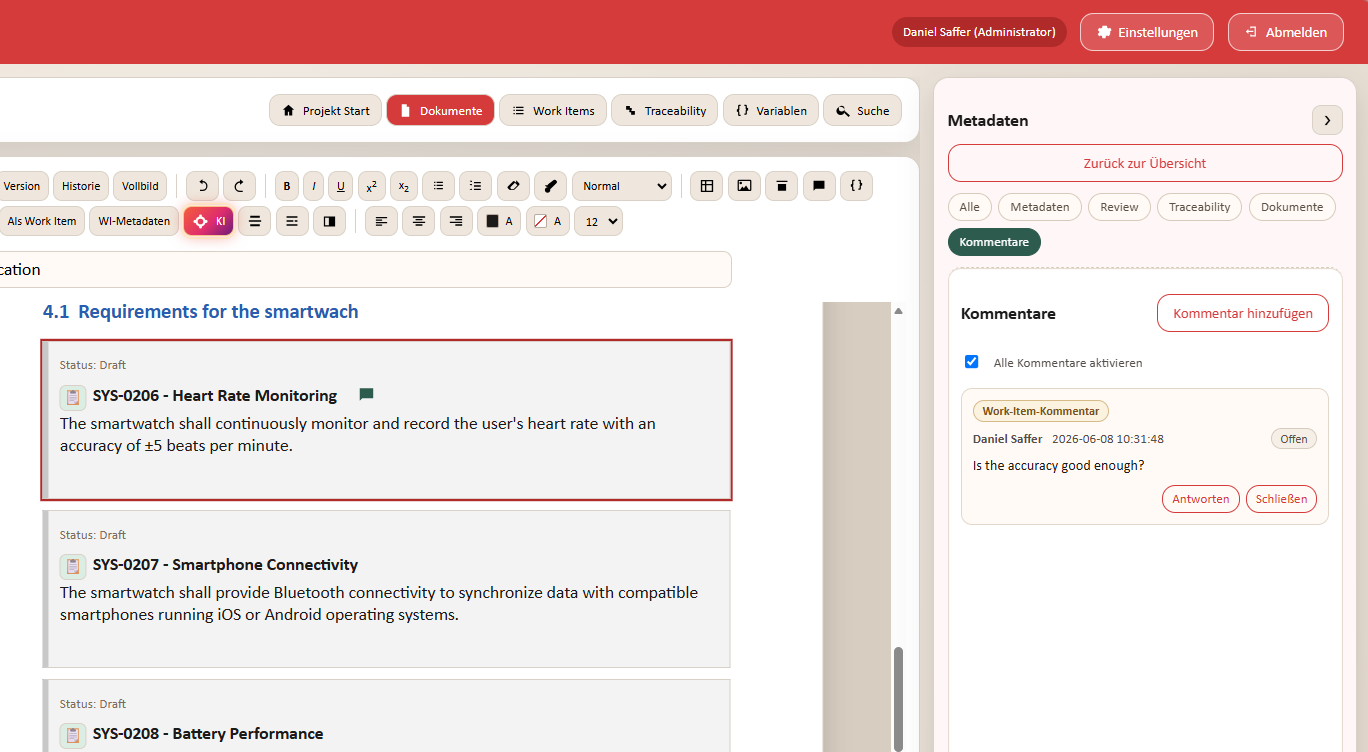Go to the Traceability tab in top navigation

click(x=664, y=110)
